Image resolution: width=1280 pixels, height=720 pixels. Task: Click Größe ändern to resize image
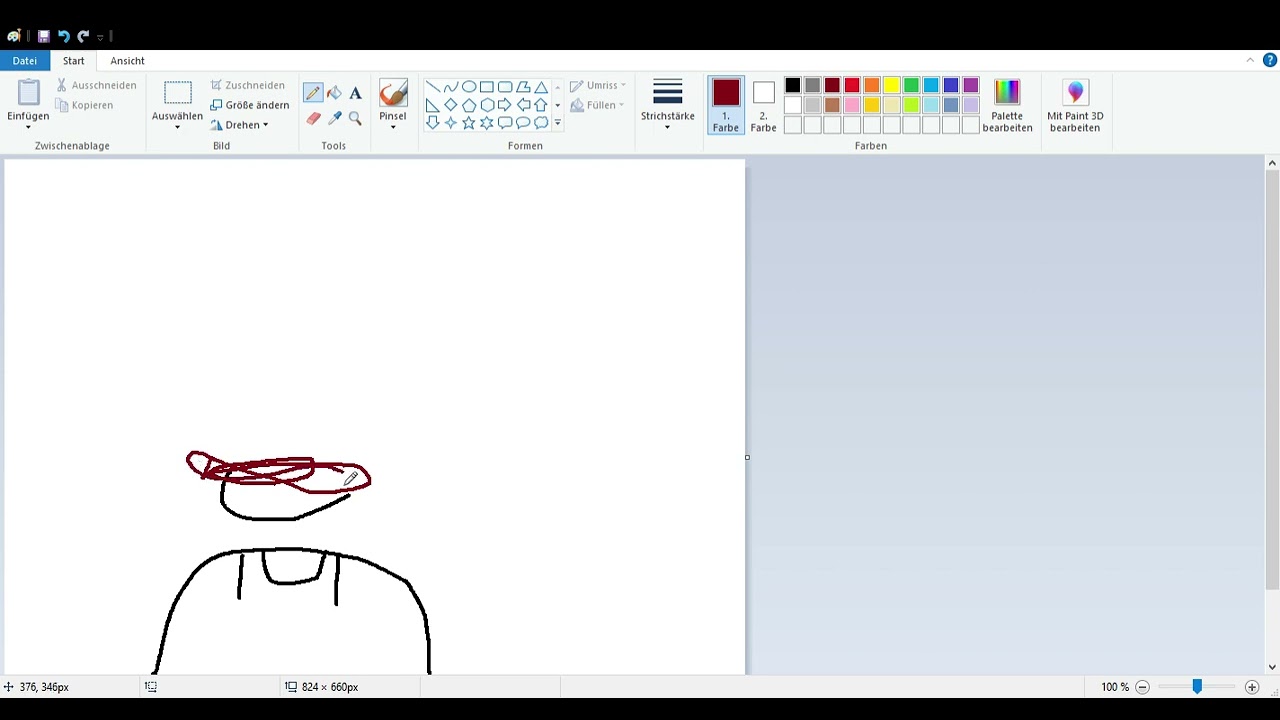pos(250,105)
